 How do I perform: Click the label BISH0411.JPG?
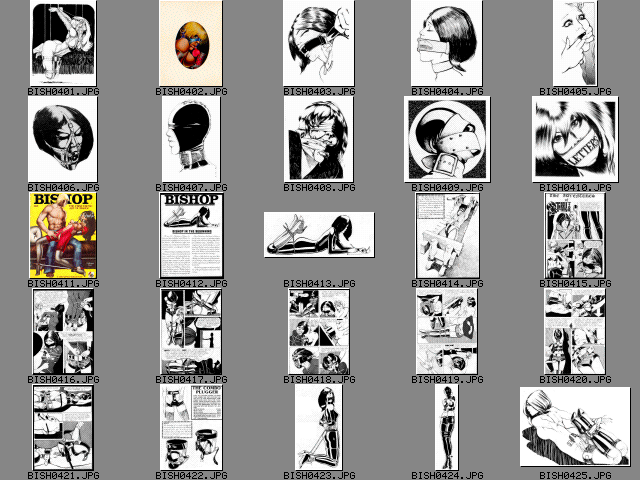(63, 283)
